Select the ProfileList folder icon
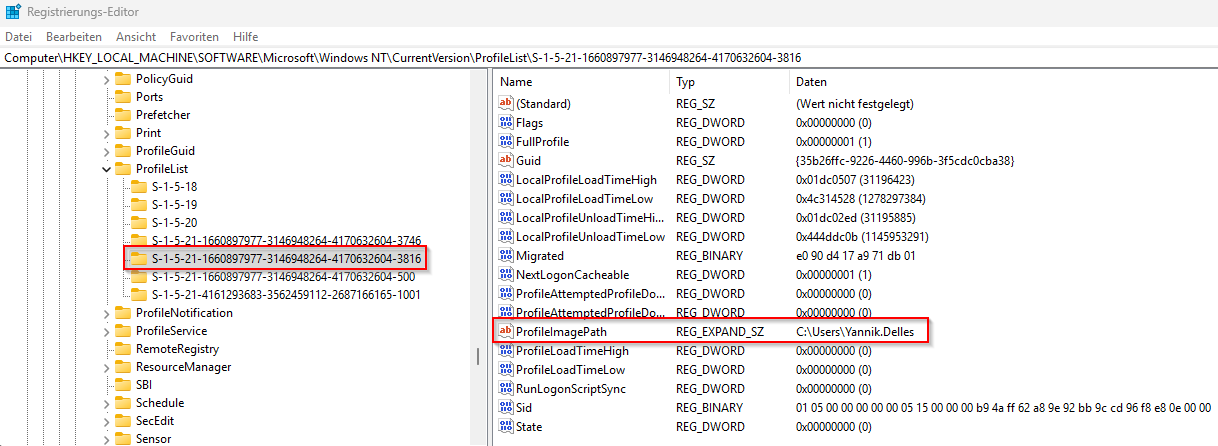Screen dimensions: 1218x446 pyautogui.click(x=123, y=169)
